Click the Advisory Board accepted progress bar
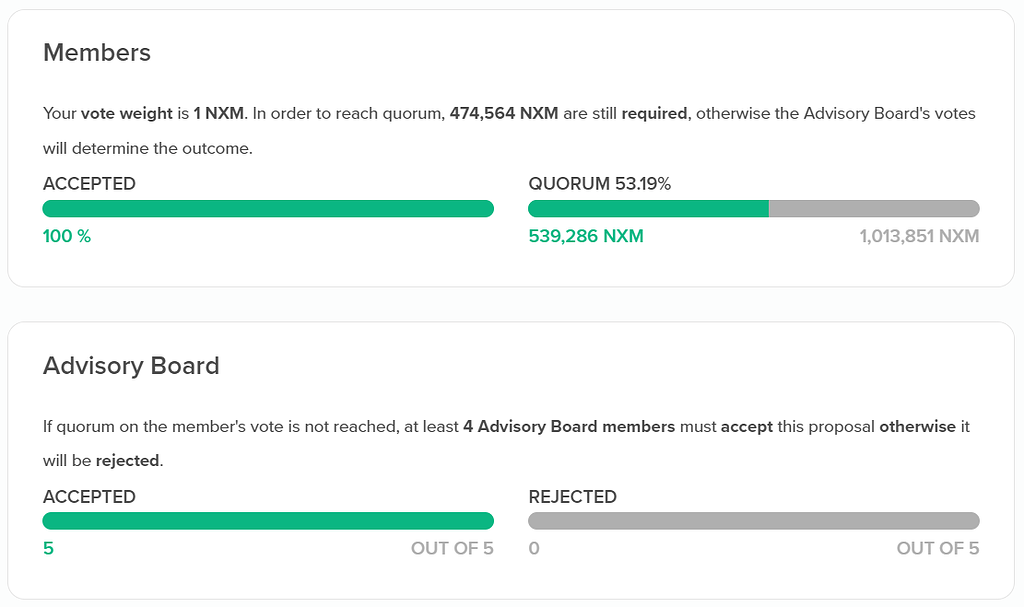1024x607 pixels. pyautogui.click(x=268, y=521)
